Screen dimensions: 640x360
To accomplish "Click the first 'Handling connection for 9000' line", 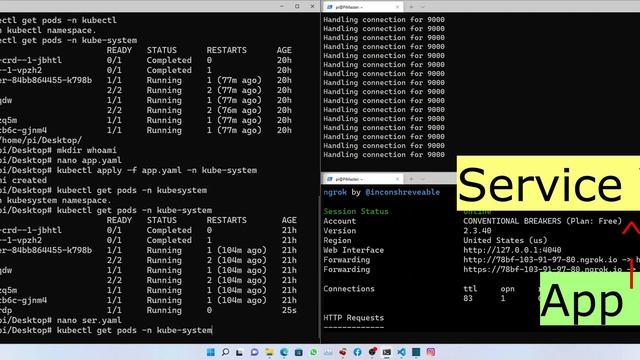I will click(x=384, y=20).
